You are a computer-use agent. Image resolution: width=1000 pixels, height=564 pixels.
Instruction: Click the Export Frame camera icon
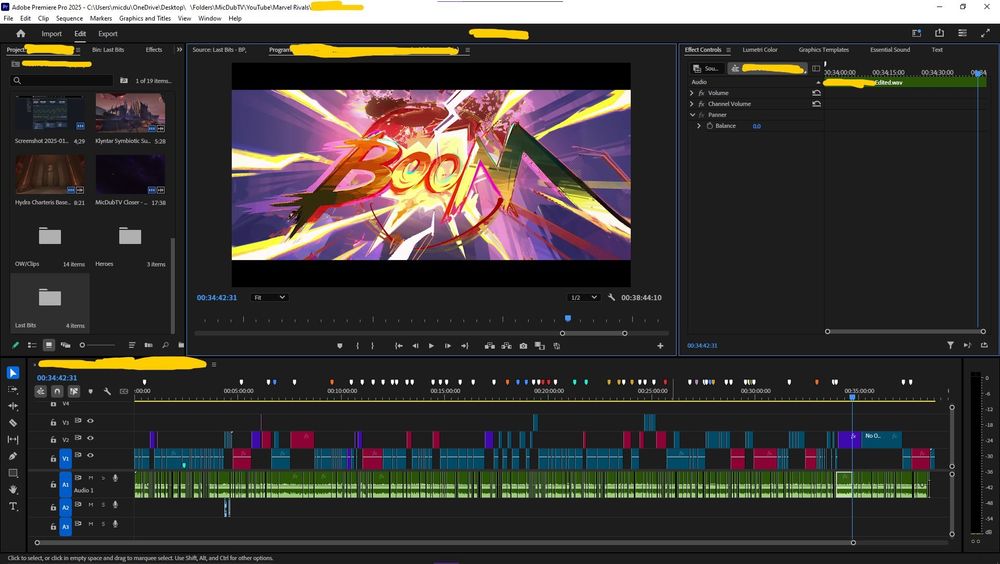point(523,346)
